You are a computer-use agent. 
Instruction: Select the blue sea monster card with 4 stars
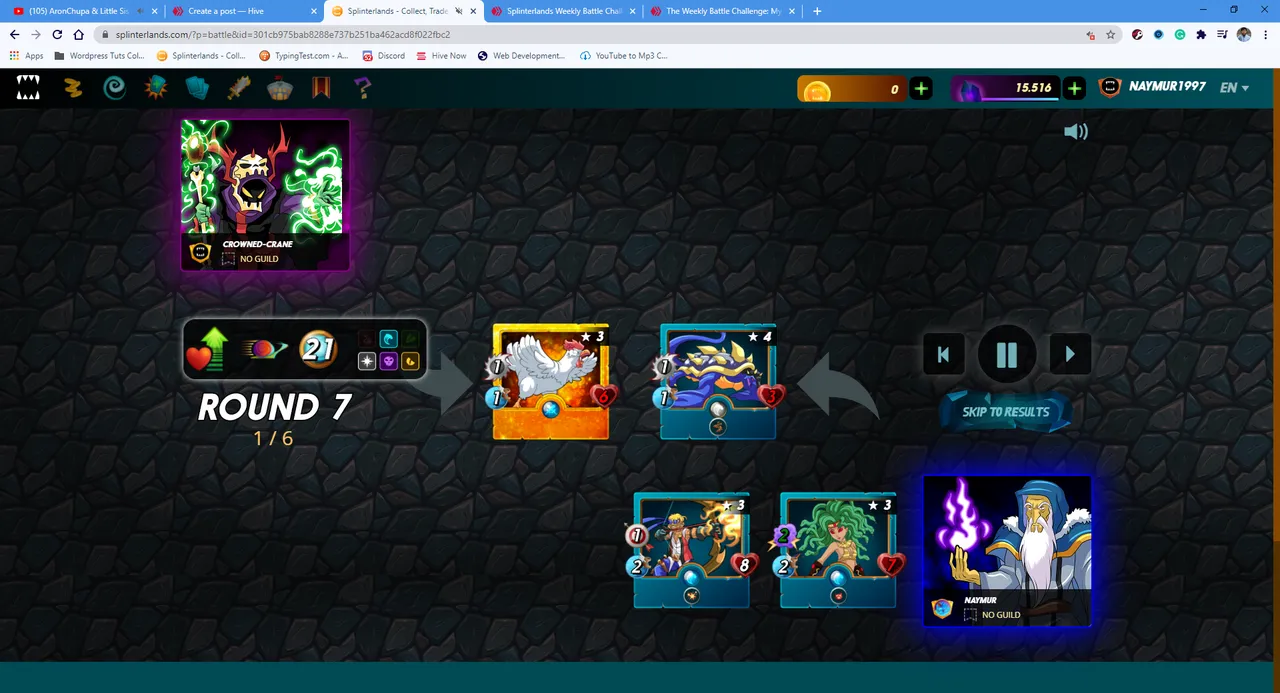click(x=718, y=381)
